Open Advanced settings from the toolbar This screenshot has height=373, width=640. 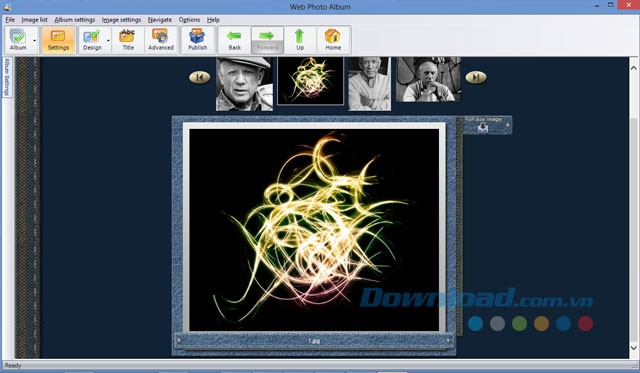tap(161, 40)
